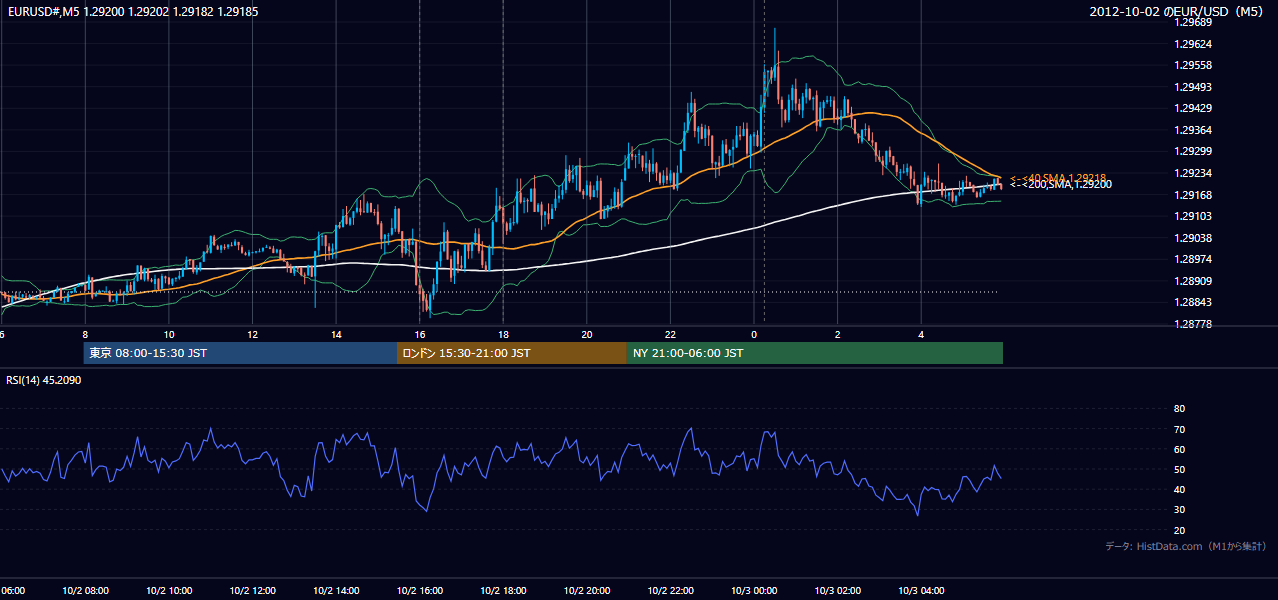Click hour label 12 under price chart

pos(253,334)
